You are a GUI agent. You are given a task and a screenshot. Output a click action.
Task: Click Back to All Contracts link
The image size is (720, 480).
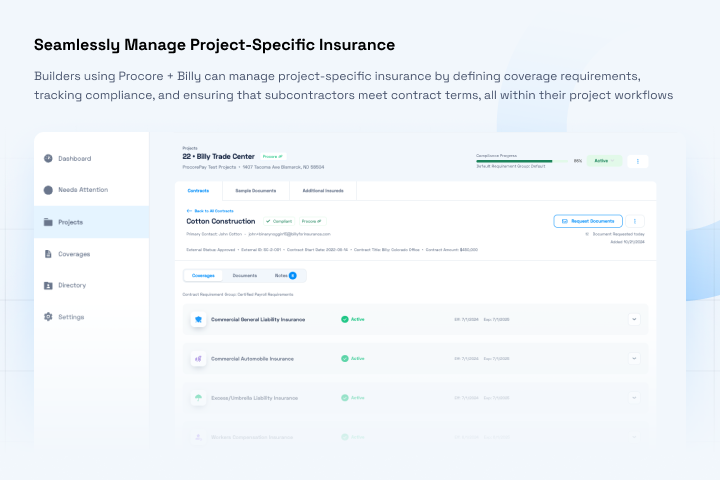(x=210, y=211)
